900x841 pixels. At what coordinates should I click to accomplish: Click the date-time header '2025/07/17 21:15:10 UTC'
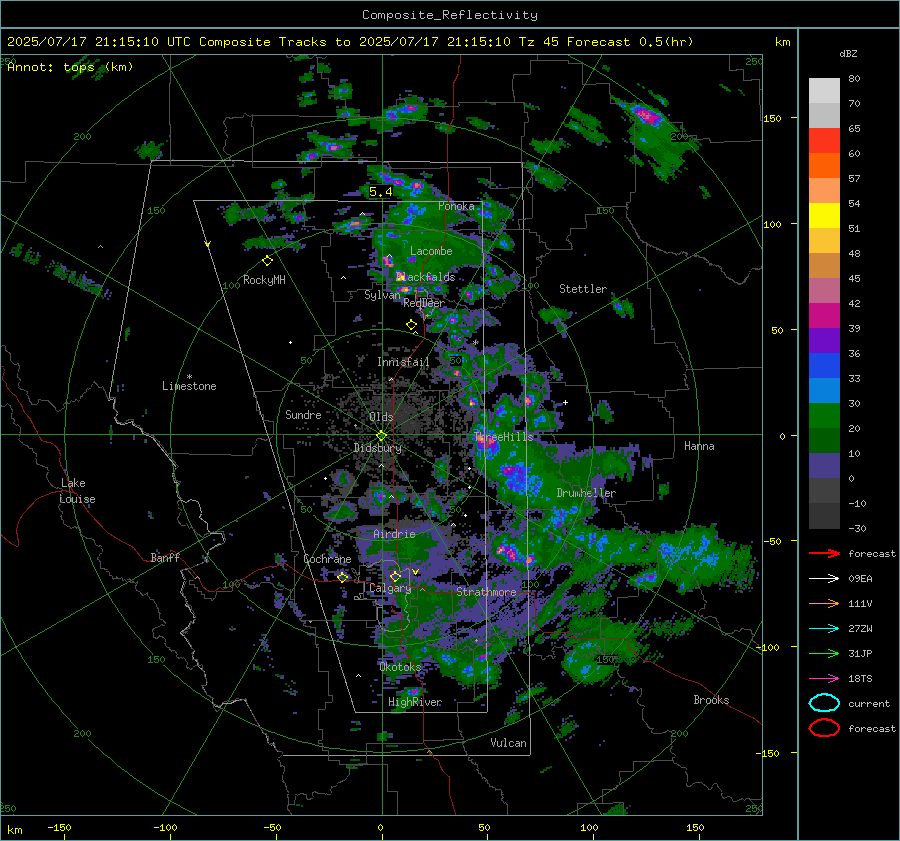tap(99, 42)
